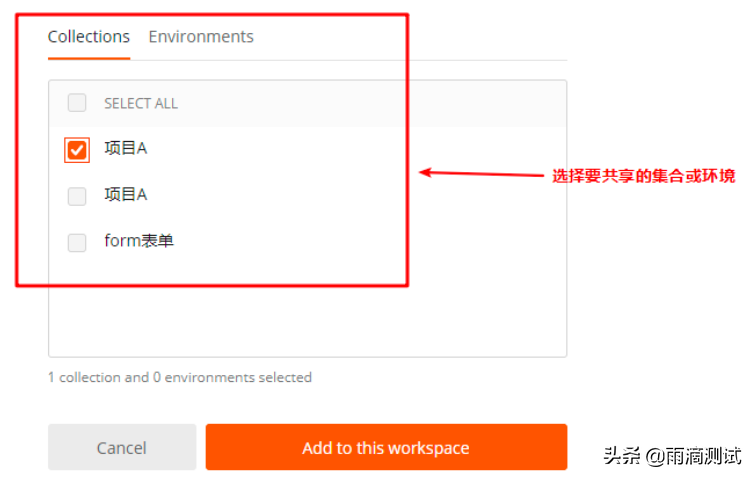
Task: Open the Environments tab
Action: 201,37
